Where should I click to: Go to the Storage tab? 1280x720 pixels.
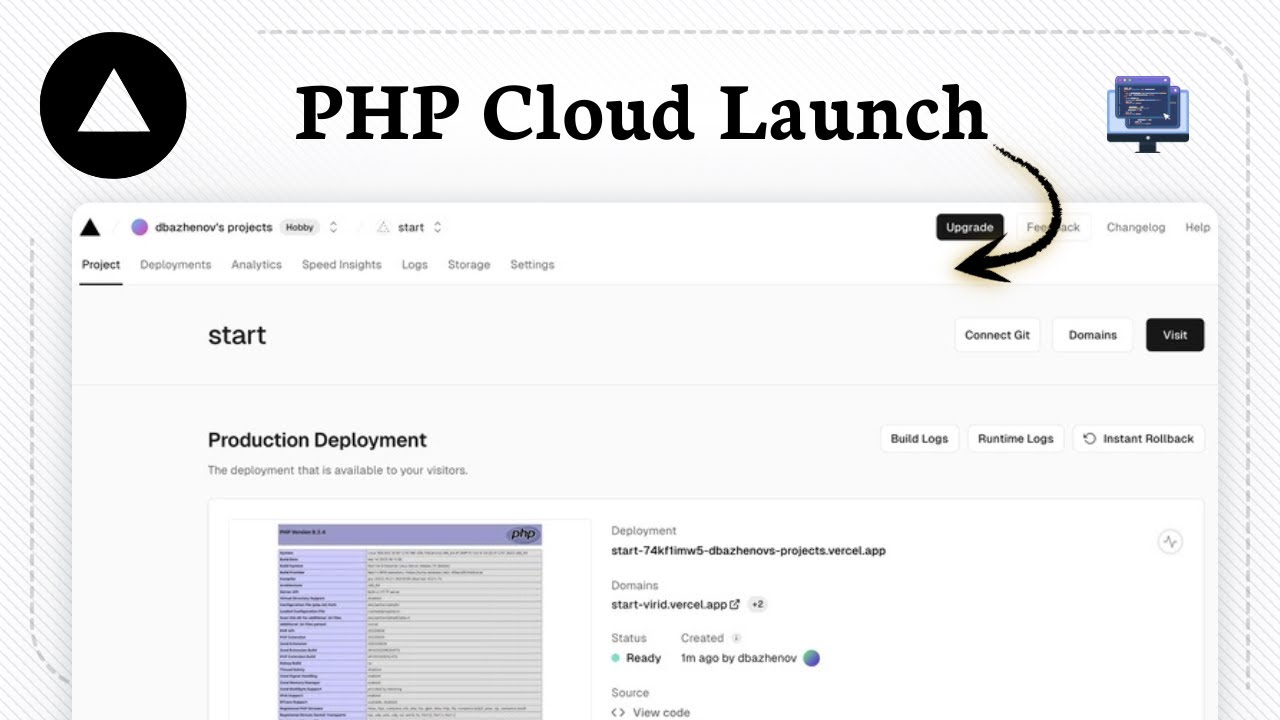pos(469,265)
